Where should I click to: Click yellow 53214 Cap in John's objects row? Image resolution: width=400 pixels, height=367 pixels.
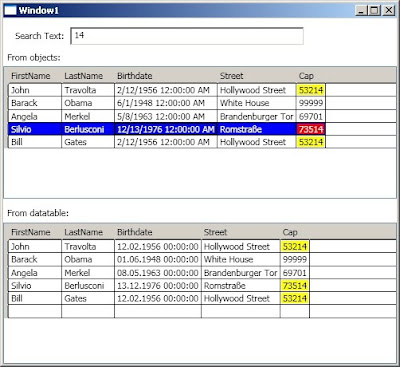tap(311, 90)
